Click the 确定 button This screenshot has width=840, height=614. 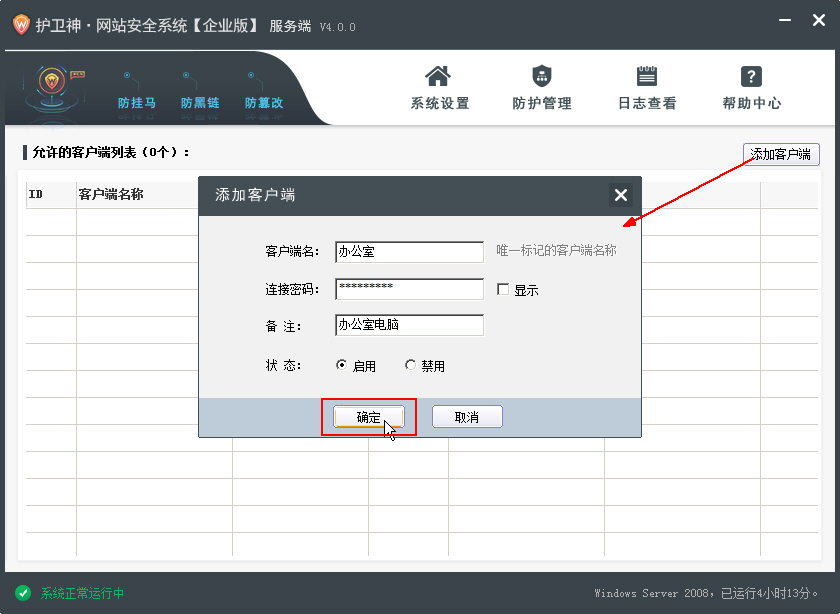368,417
